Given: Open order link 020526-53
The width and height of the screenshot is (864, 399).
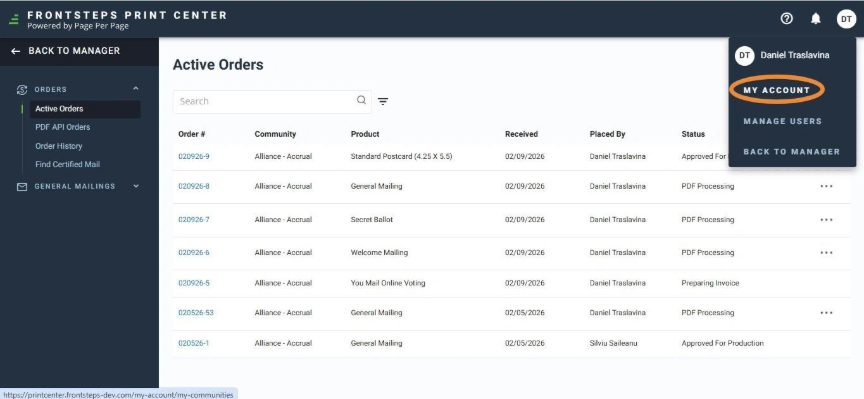Looking at the screenshot, I should [196, 312].
